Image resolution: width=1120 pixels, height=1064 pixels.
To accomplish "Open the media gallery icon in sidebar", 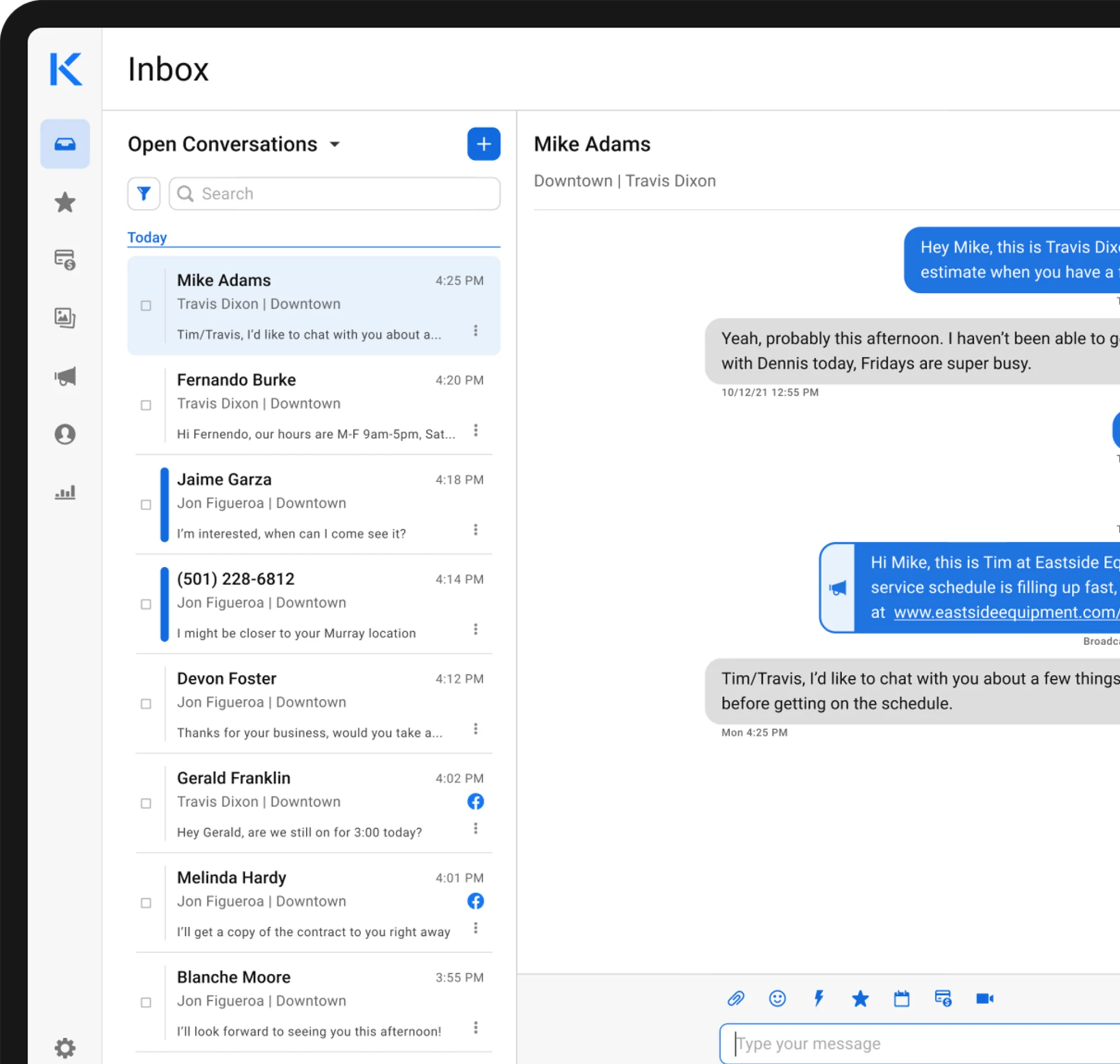I will [x=64, y=318].
